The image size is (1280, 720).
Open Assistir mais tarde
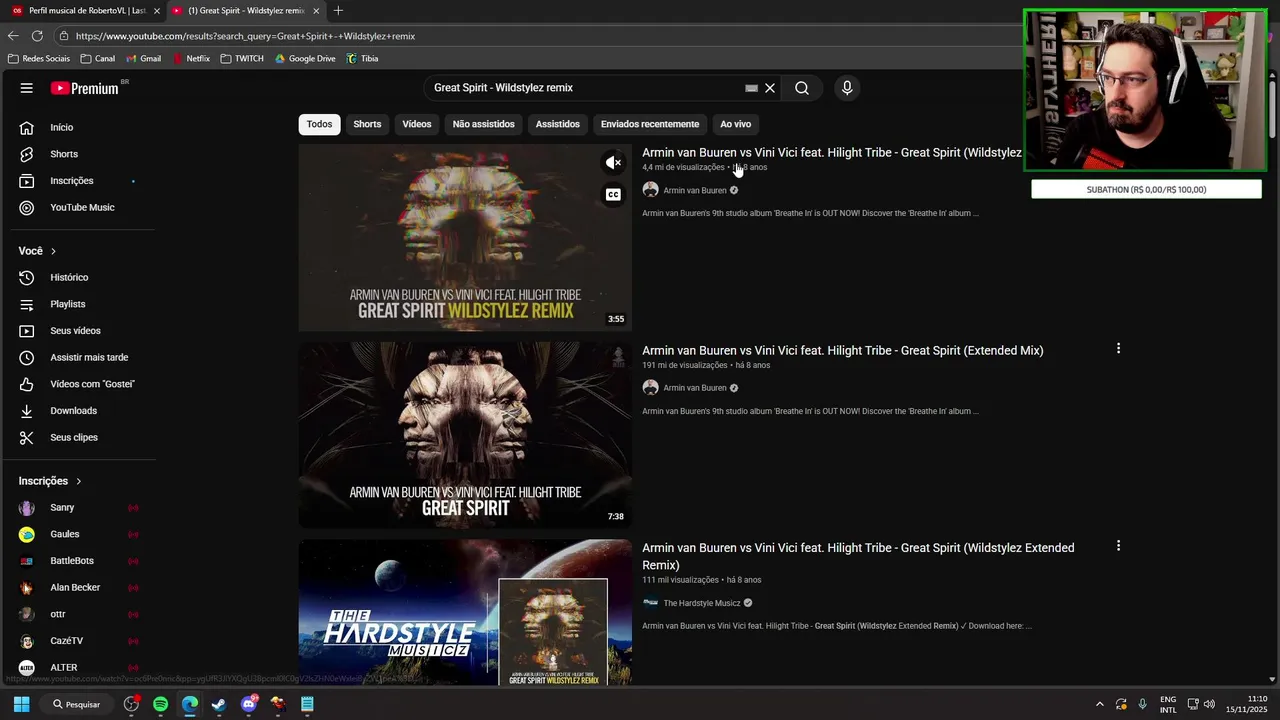(89, 357)
